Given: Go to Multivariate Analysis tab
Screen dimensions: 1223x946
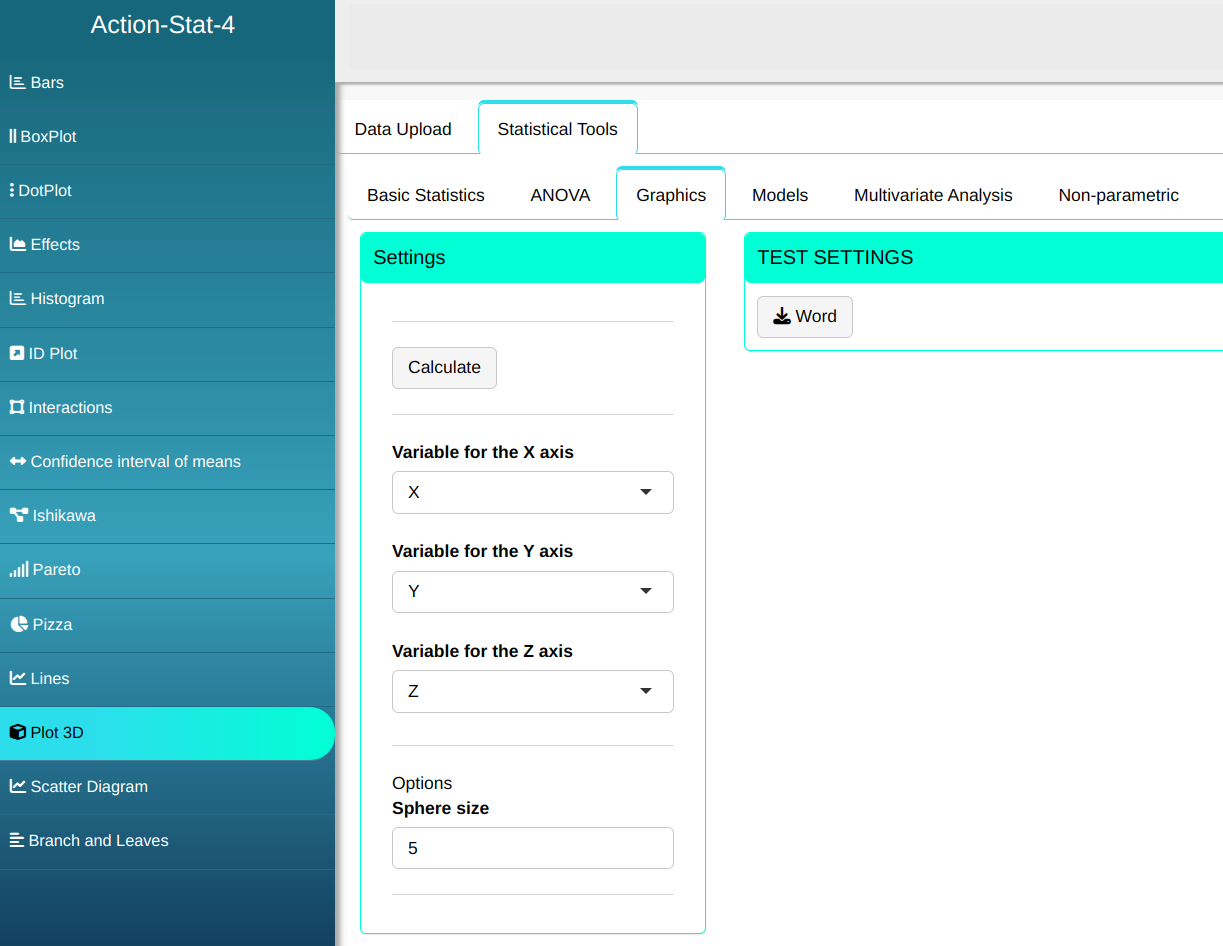Looking at the screenshot, I should point(932,195).
